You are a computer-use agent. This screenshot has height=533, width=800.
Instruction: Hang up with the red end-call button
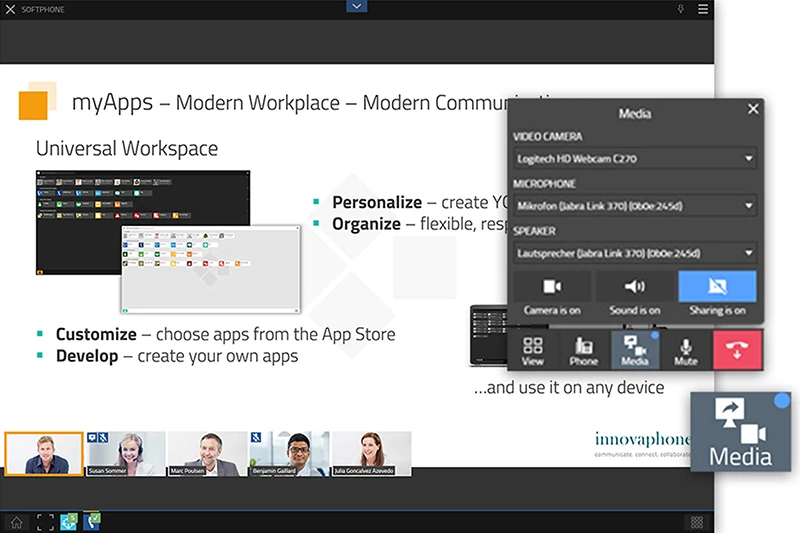tap(738, 350)
